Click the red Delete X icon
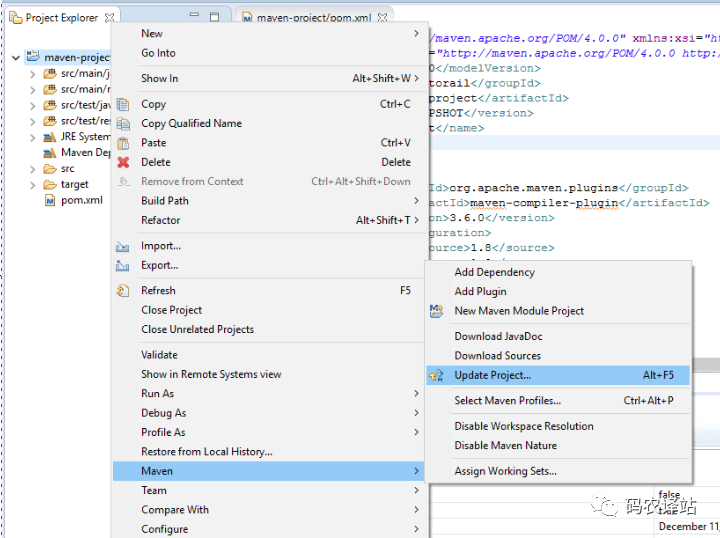720x538 pixels. click(123, 162)
